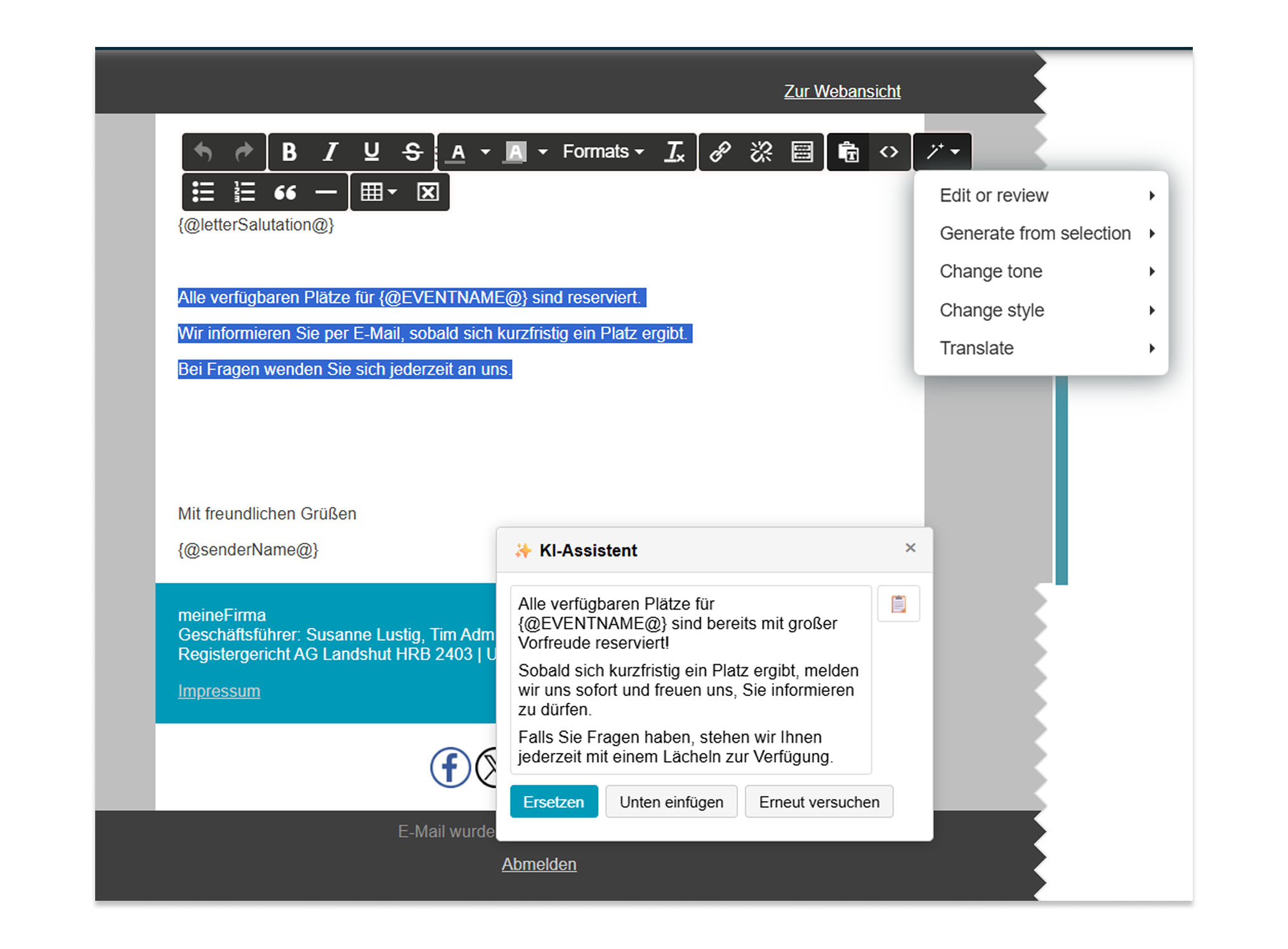Undo the last edit
Viewport: 1288px width, 949px height.
coord(203,152)
